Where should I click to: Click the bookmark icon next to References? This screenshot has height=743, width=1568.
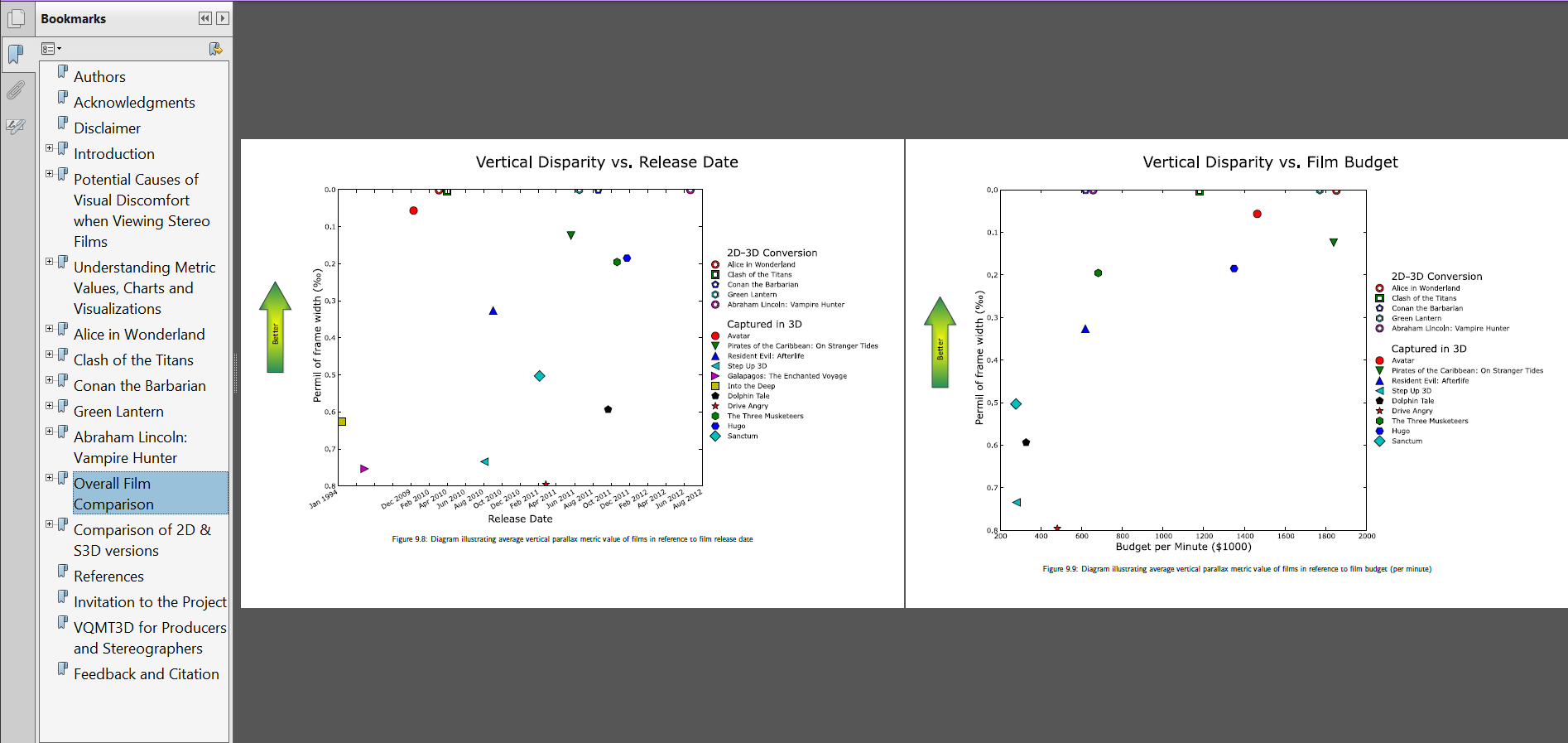(63, 572)
